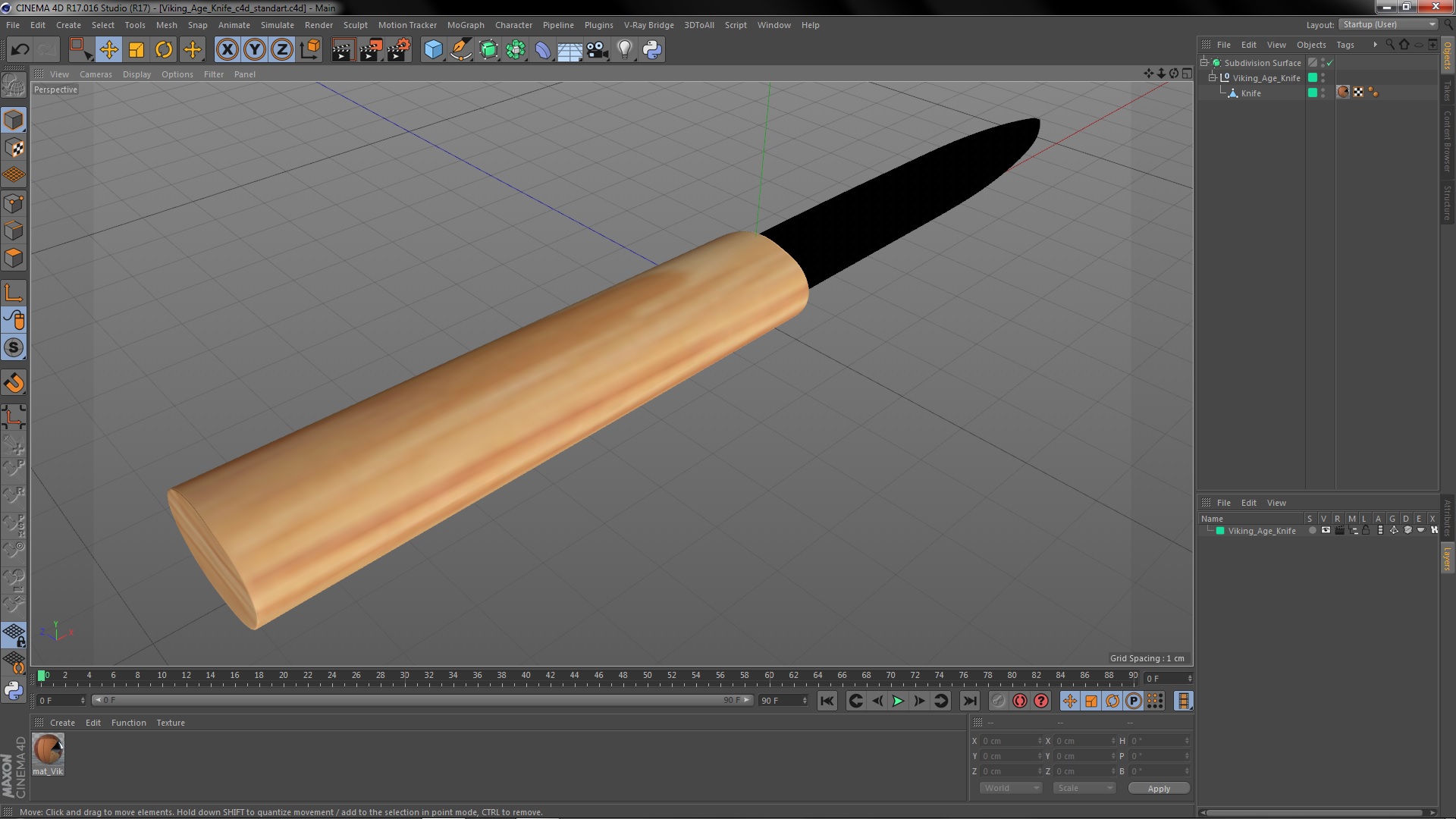Open the Edit Render Settings icon

click(x=399, y=50)
